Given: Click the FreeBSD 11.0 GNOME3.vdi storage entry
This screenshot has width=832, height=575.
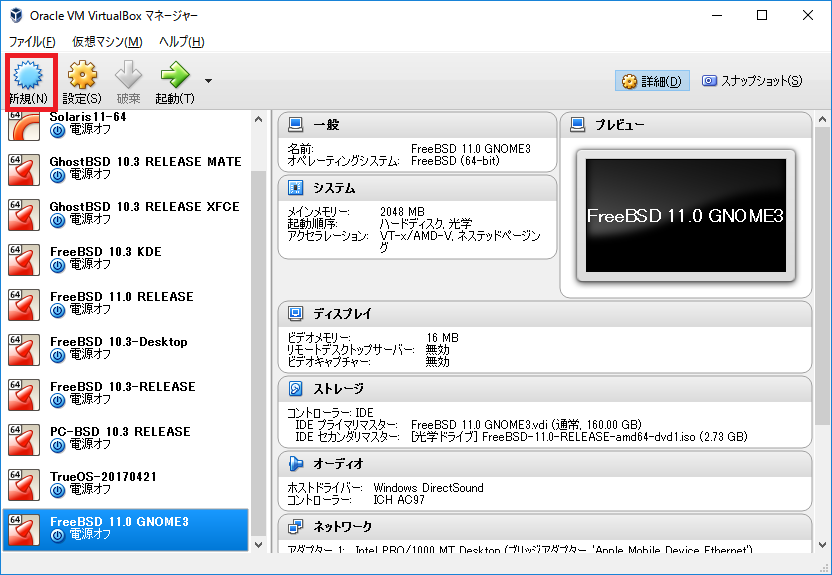Looking at the screenshot, I should pyautogui.click(x=526, y=425).
